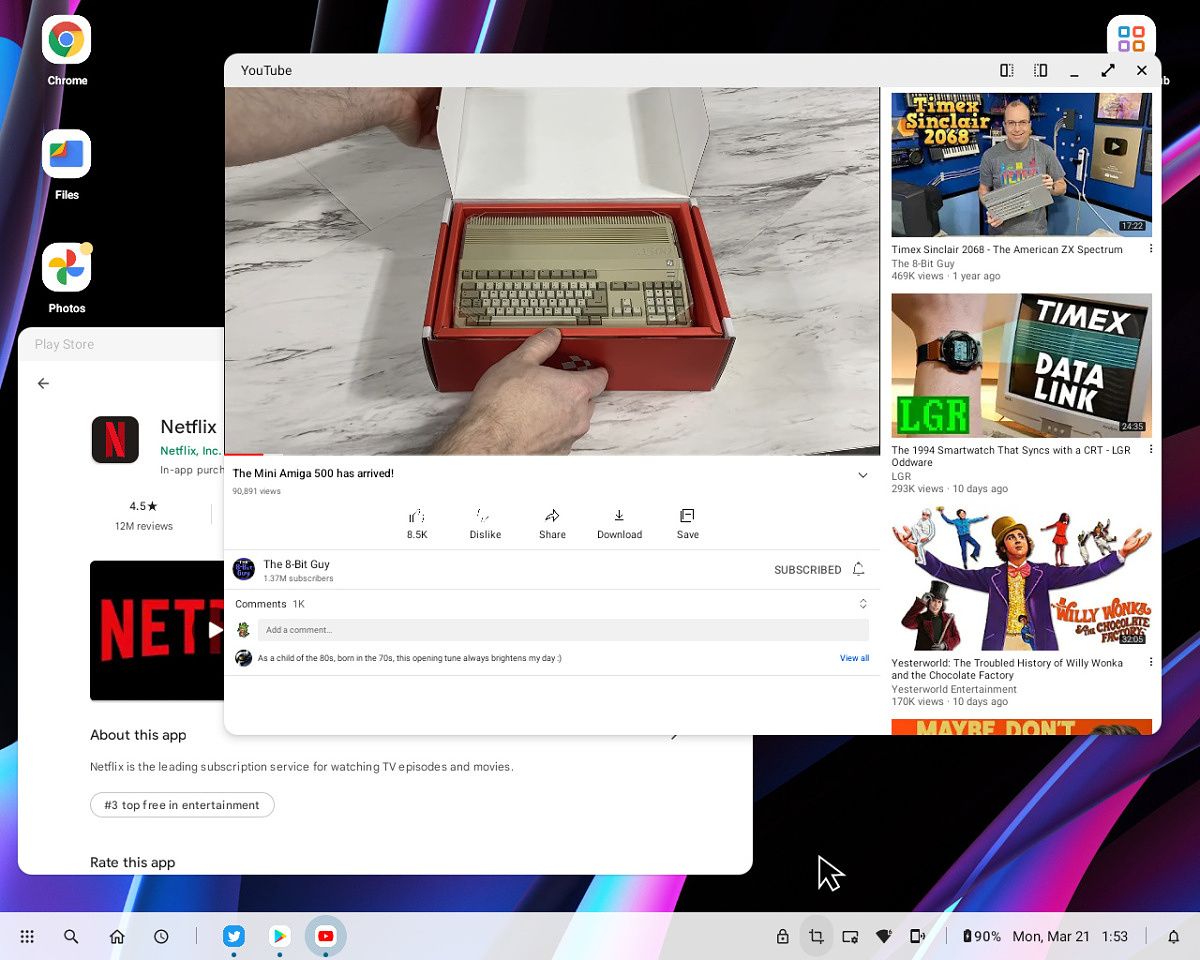Viewport: 1200px width, 960px height.
Task: Save the video to a playlist
Action: [687, 523]
